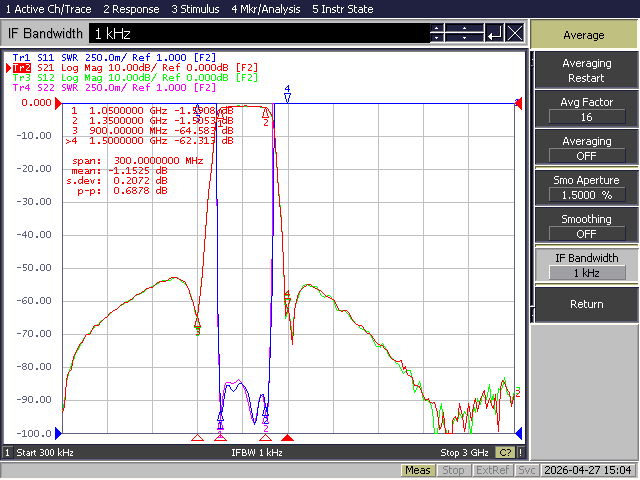
Task: Click marker 4 triangle at top of graph
Action: pos(287,97)
